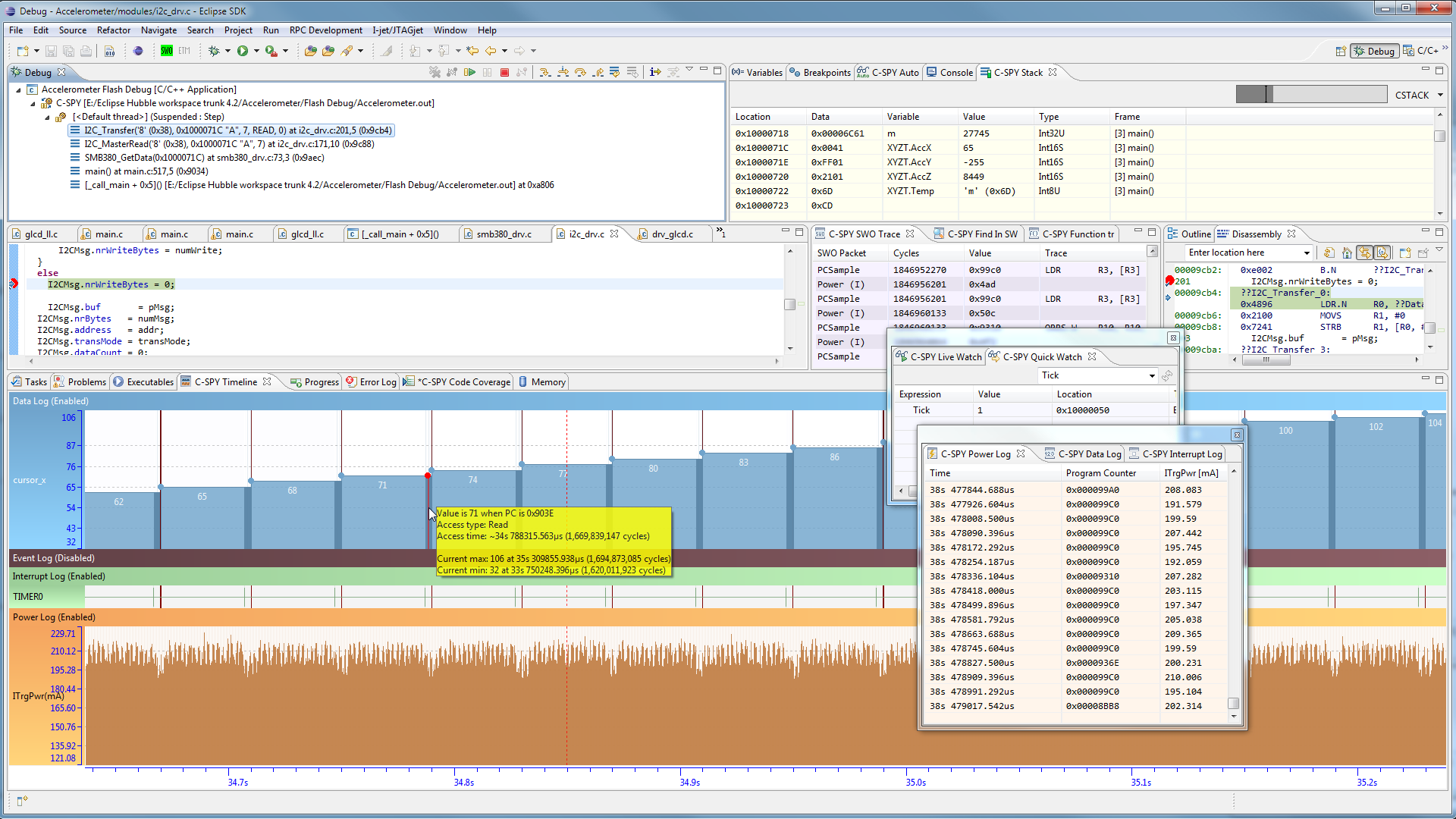Click the Suspend icon in Debug view
The height and width of the screenshot is (819, 1456).
click(x=487, y=72)
